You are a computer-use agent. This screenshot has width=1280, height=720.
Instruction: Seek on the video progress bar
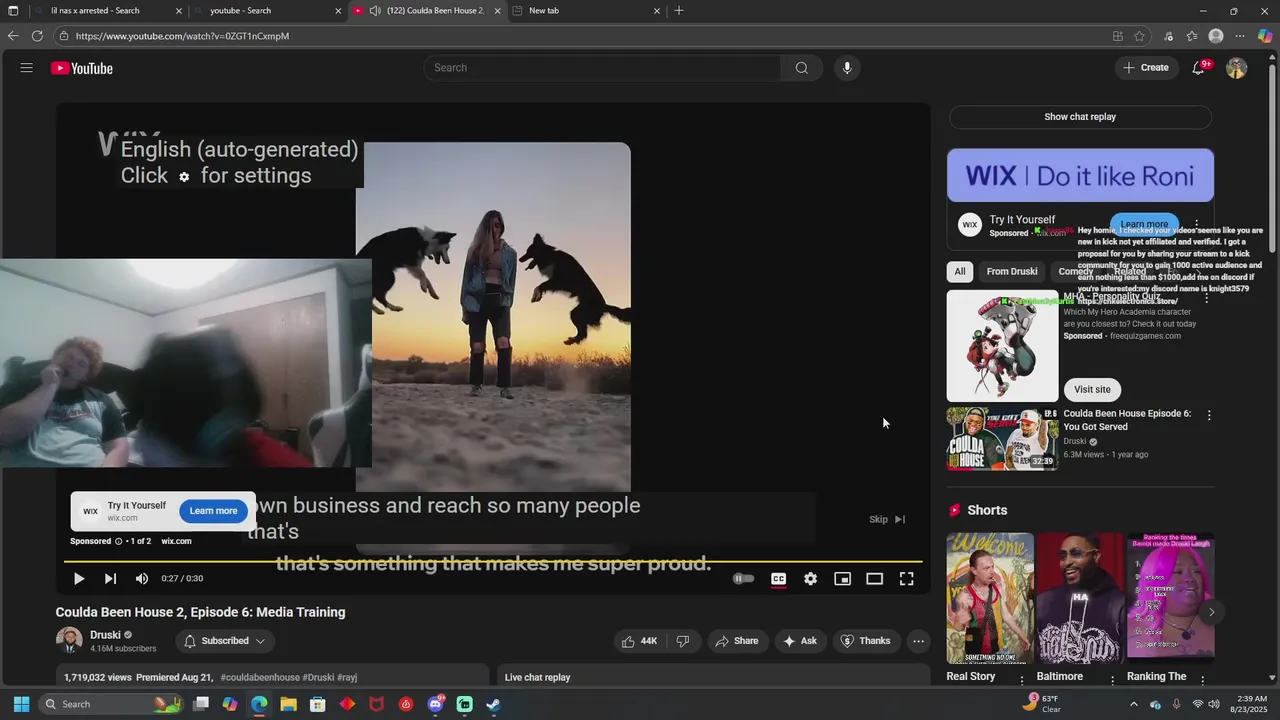point(495,561)
